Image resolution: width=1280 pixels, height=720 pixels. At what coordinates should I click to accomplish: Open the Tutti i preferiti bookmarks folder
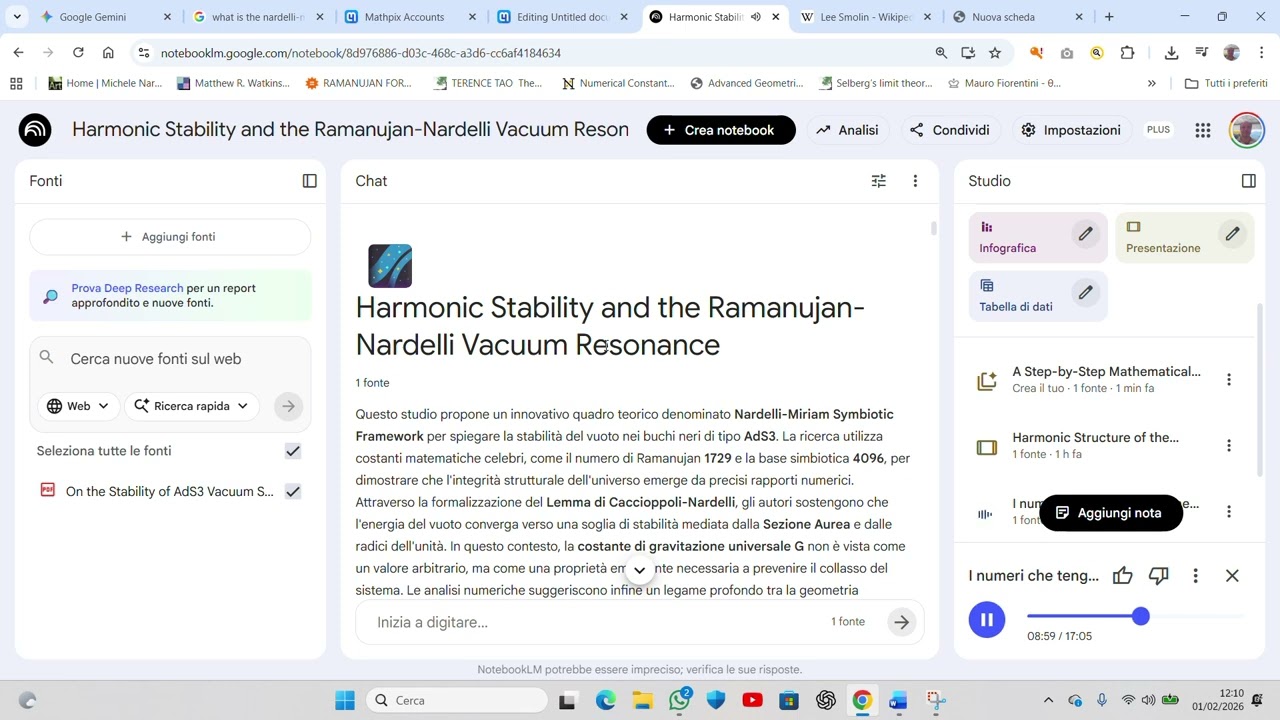pyautogui.click(x=1226, y=83)
